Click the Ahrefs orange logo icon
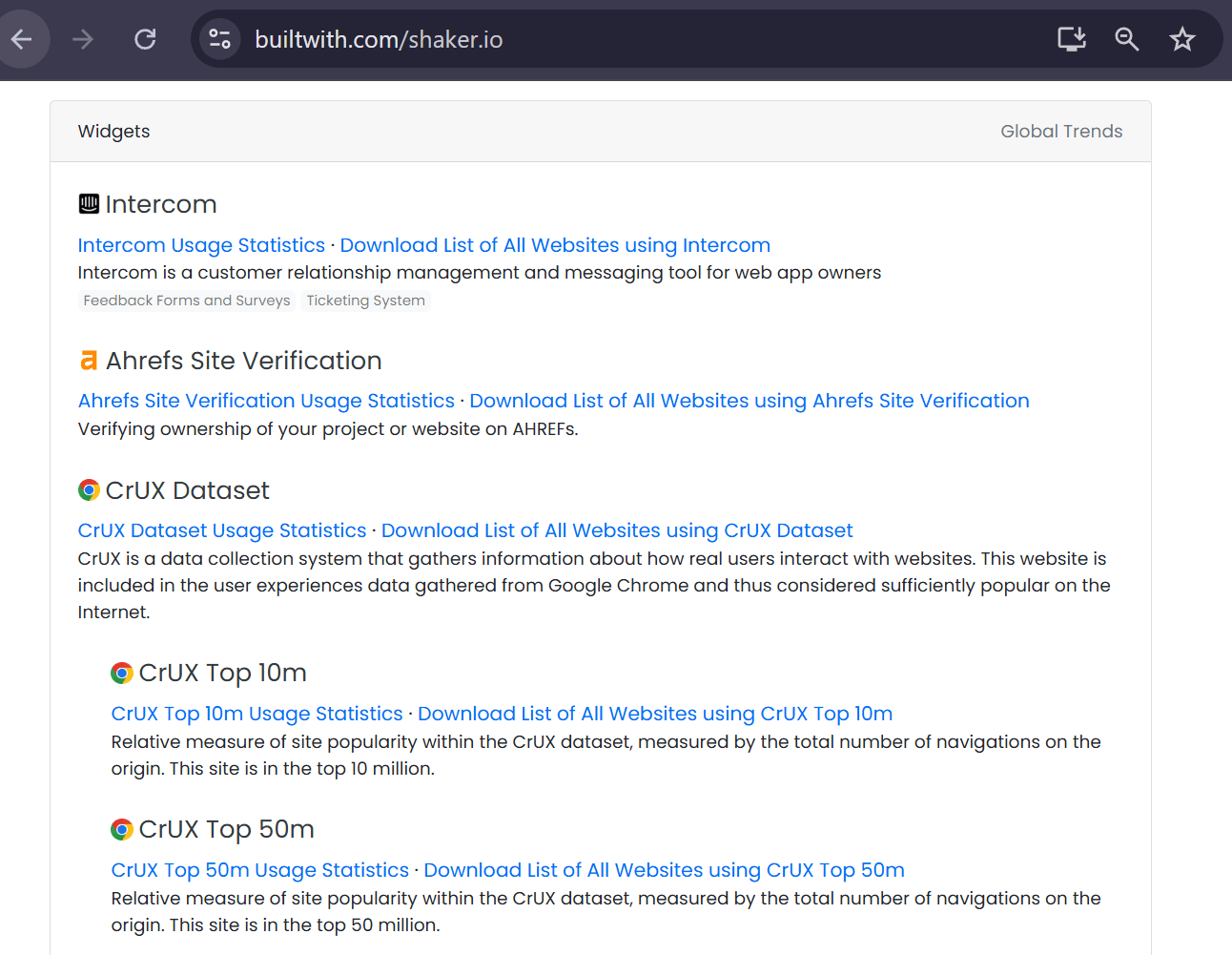 click(89, 361)
